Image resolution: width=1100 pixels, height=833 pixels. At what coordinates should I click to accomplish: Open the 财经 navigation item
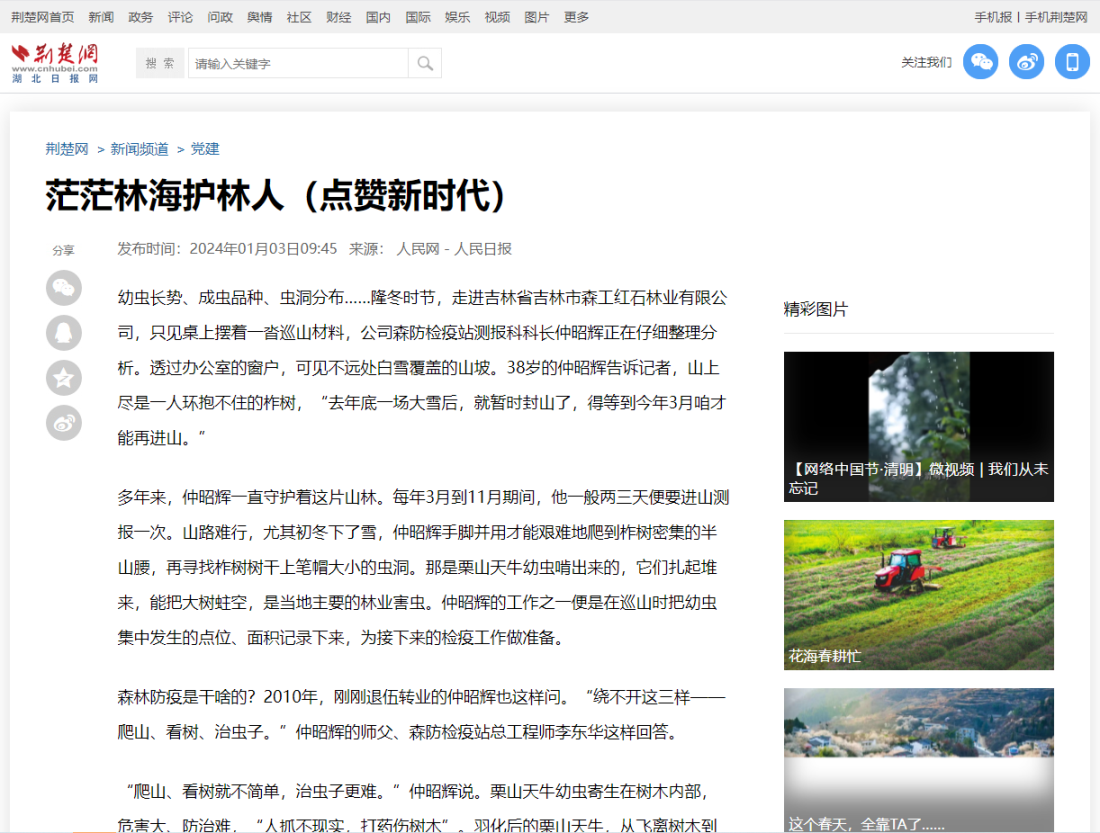click(x=339, y=17)
